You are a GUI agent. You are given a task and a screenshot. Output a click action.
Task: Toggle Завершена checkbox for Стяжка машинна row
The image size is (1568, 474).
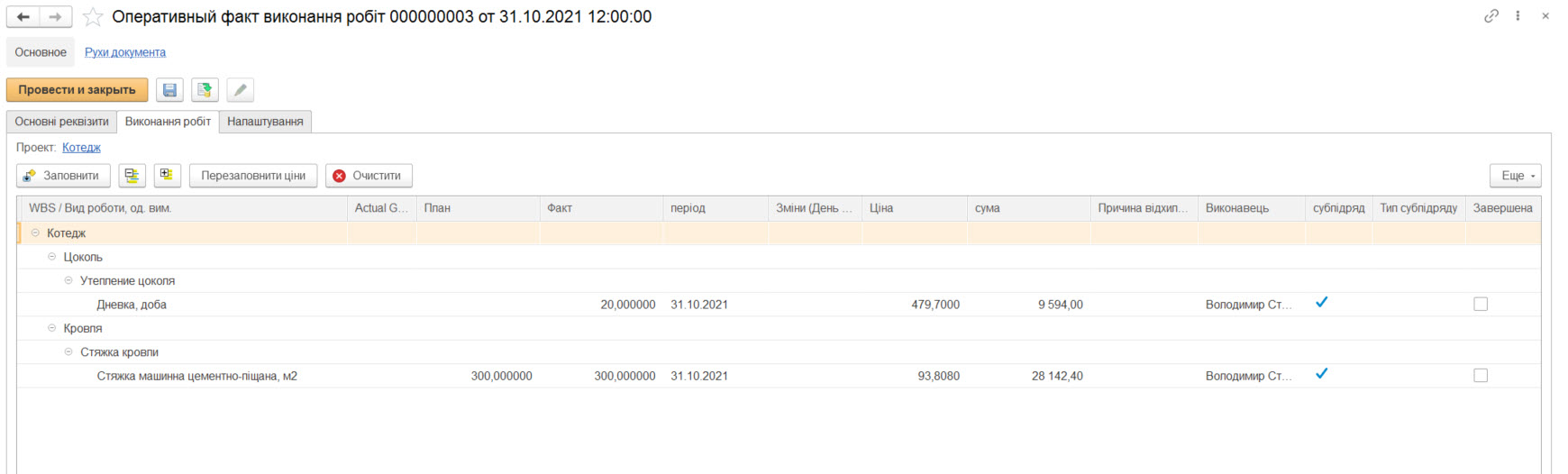pos(1480,376)
